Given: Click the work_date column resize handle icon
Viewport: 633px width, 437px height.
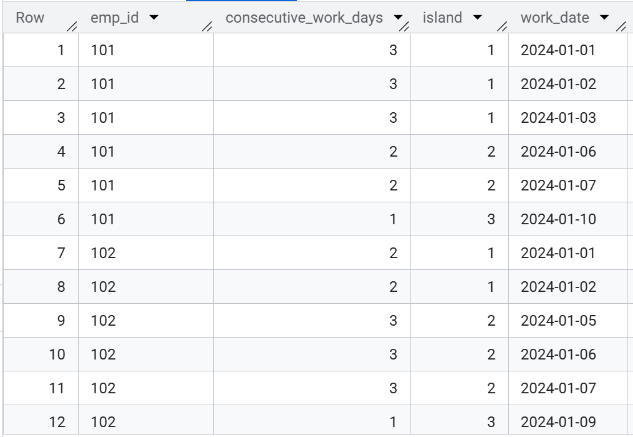Looking at the screenshot, I should 621,27.
